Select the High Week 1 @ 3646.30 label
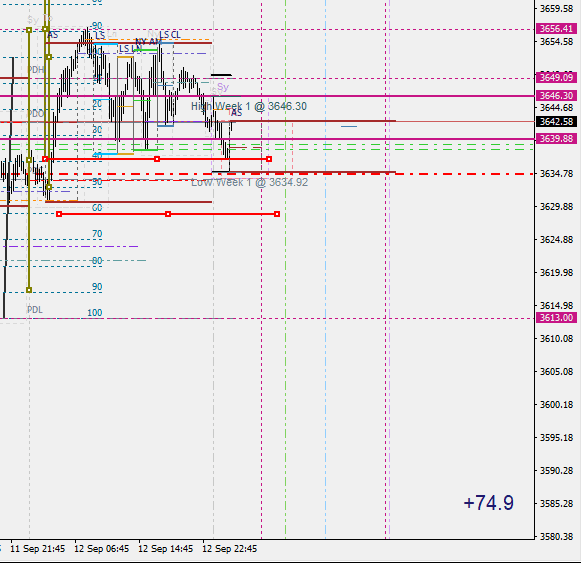 click(249, 106)
